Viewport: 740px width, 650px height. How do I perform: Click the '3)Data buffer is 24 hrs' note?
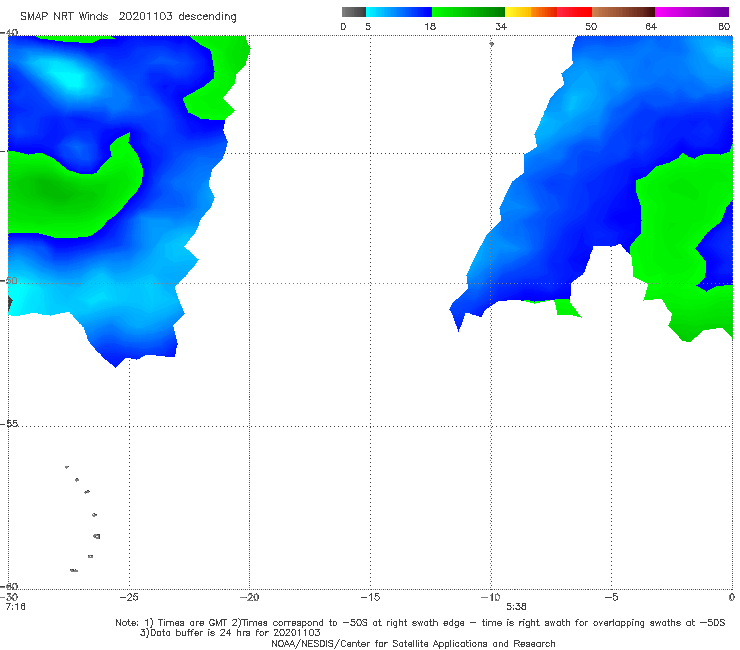point(230,633)
